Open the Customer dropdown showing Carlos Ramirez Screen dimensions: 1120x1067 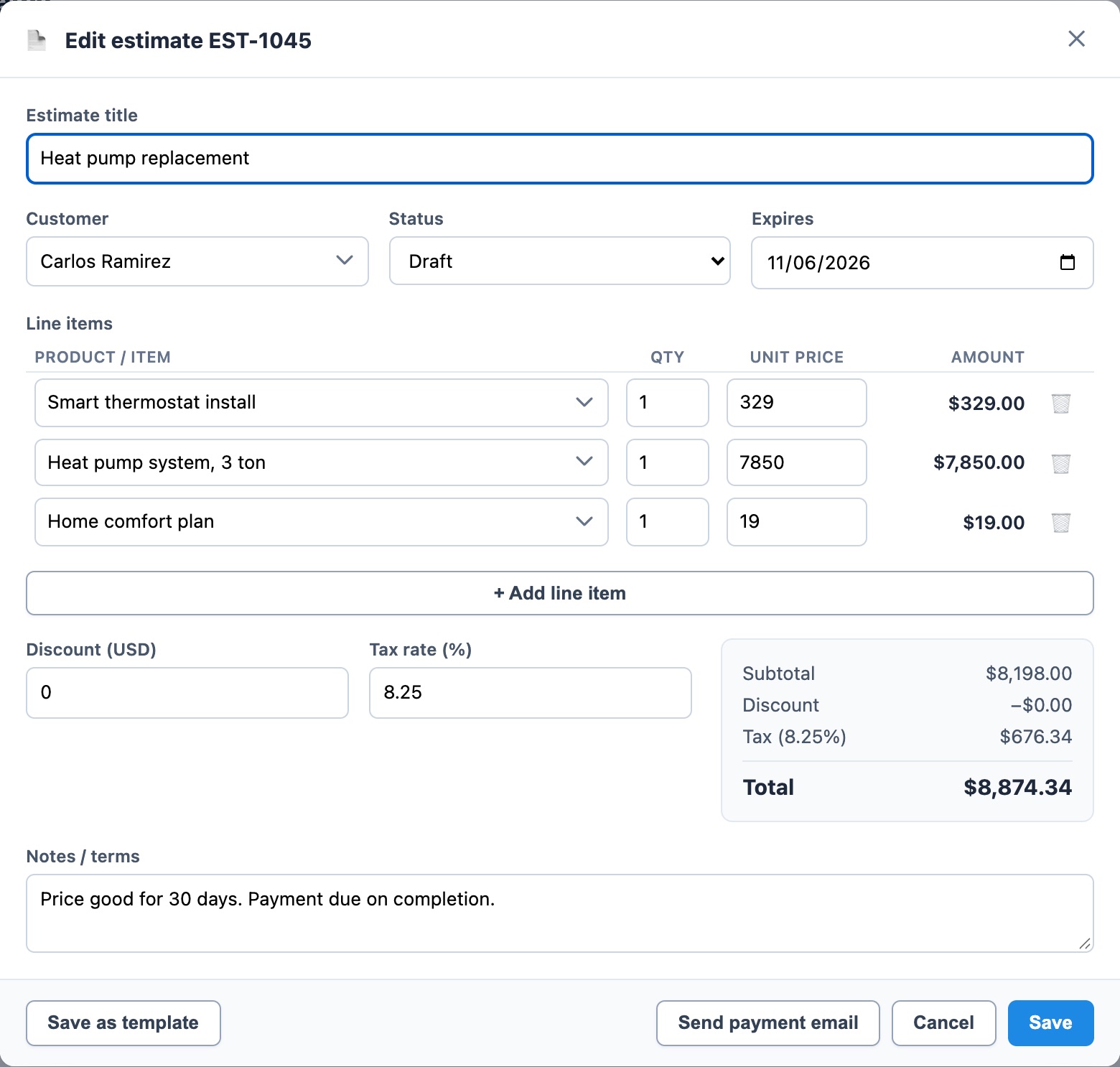coord(197,261)
